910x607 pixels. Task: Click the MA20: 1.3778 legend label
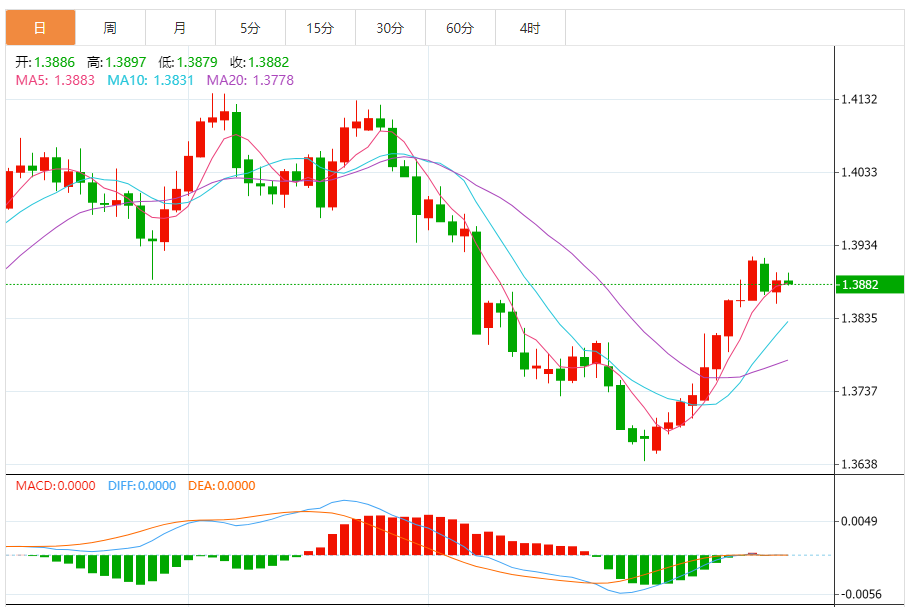250,80
